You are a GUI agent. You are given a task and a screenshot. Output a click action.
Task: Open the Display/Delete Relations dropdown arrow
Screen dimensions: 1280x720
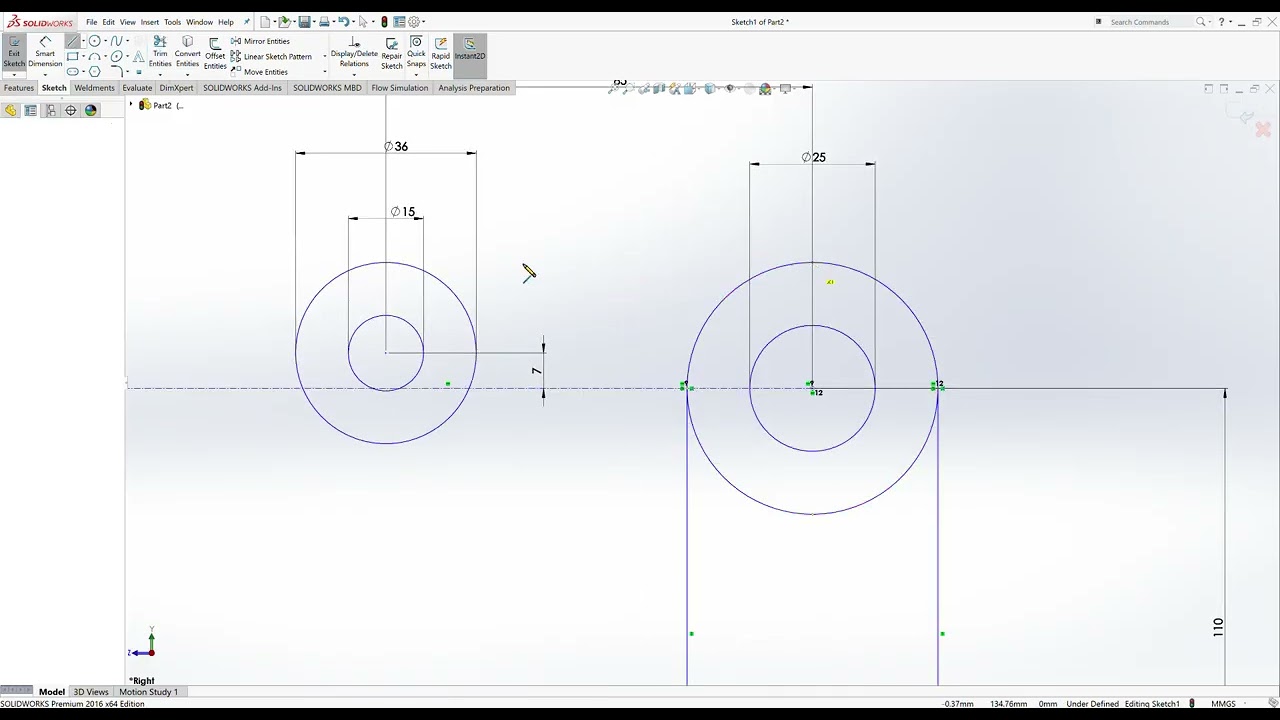tap(354, 75)
